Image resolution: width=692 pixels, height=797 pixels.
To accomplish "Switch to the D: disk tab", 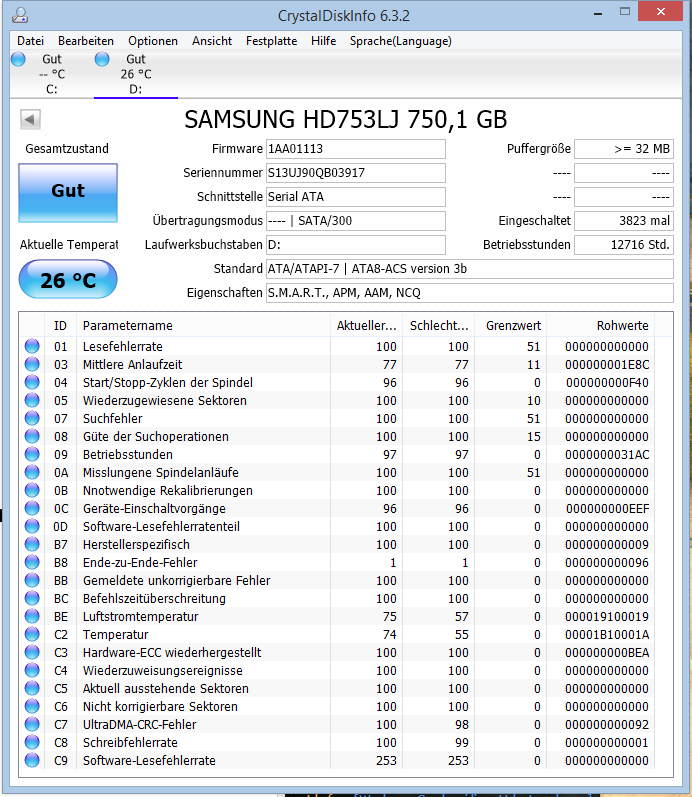I will click(136, 74).
